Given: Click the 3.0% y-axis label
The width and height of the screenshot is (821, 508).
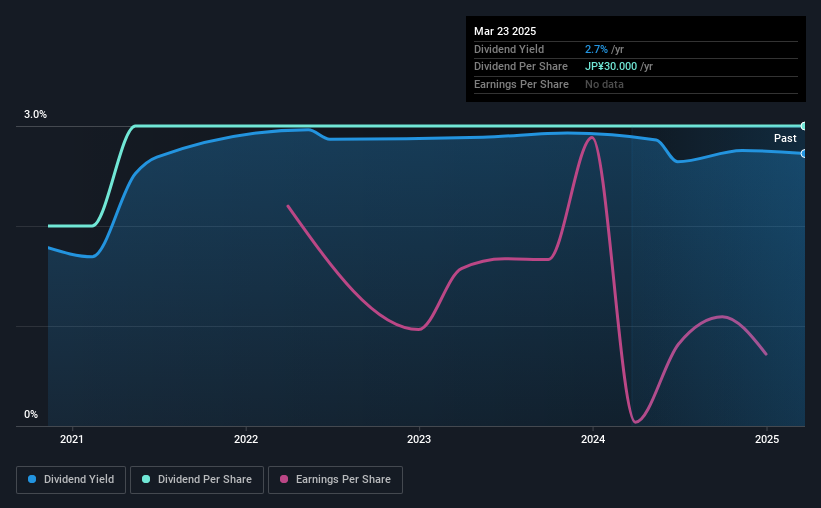Looking at the screenshot, I should 35,114.
